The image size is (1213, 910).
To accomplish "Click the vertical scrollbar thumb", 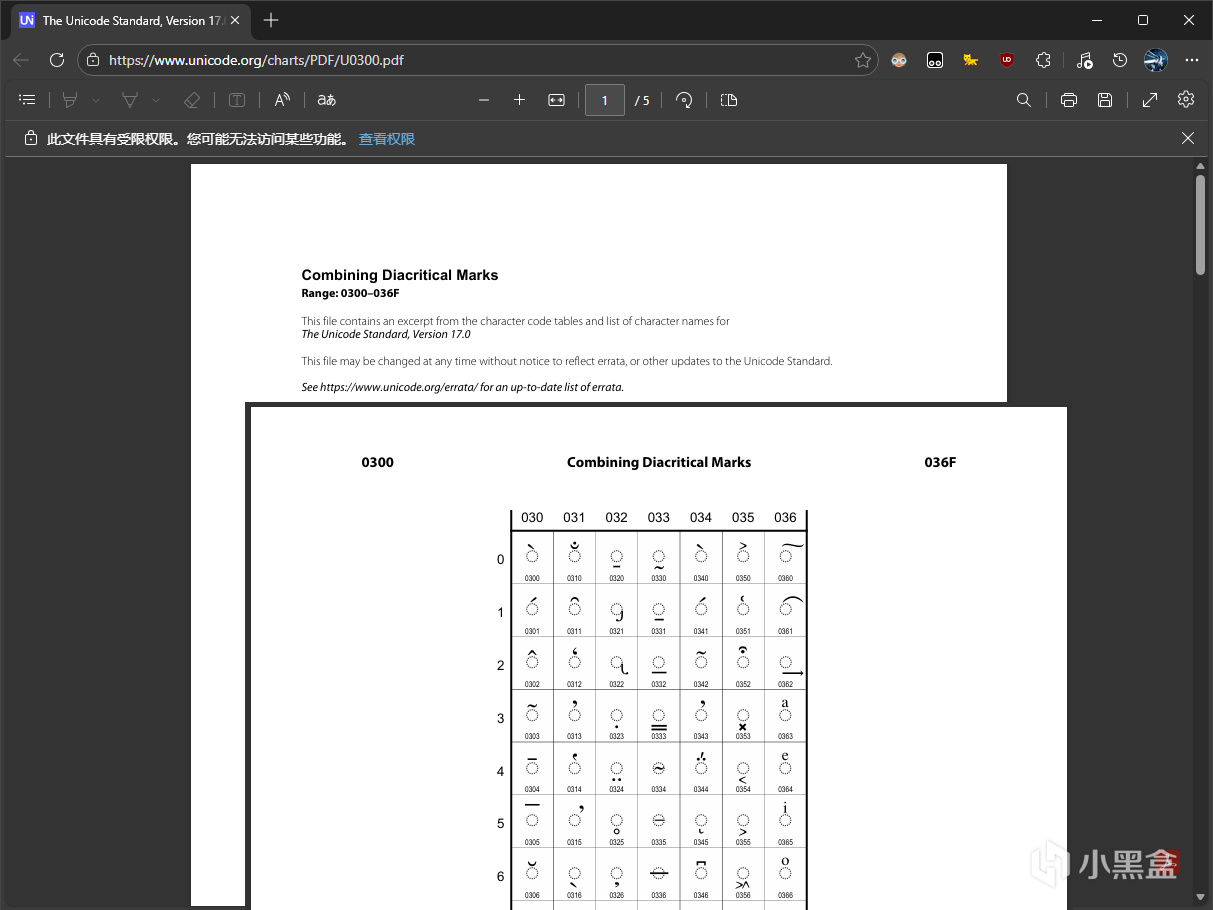I will (1201, 225).
